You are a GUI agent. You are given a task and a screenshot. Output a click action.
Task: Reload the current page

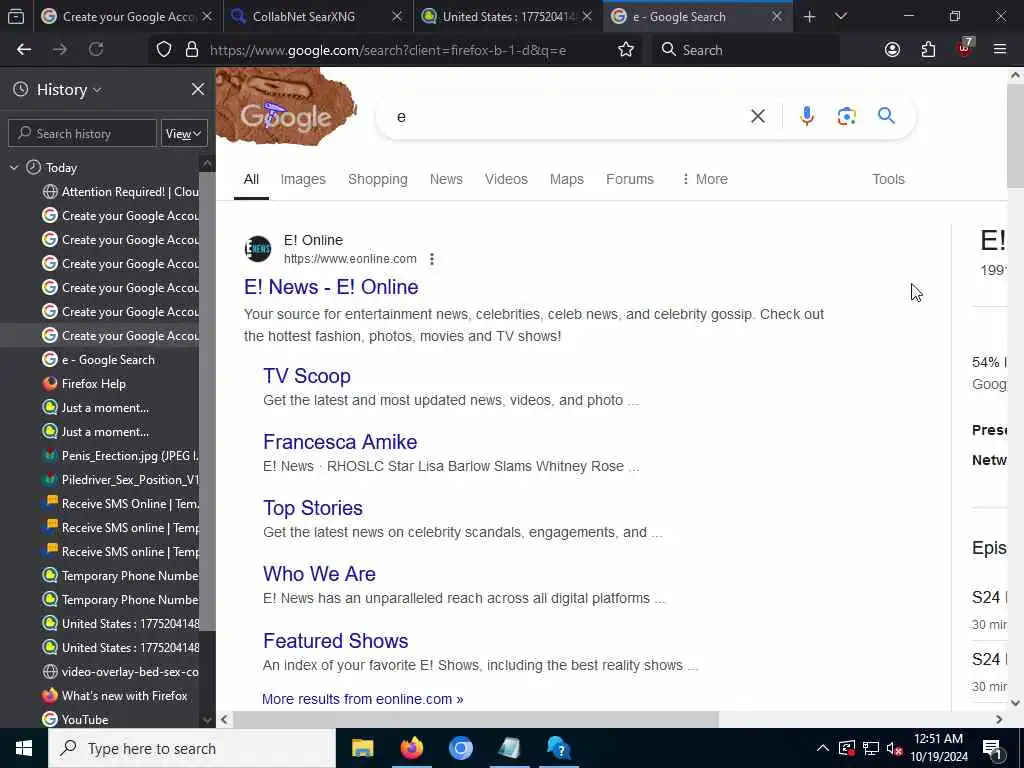[96, 50]
